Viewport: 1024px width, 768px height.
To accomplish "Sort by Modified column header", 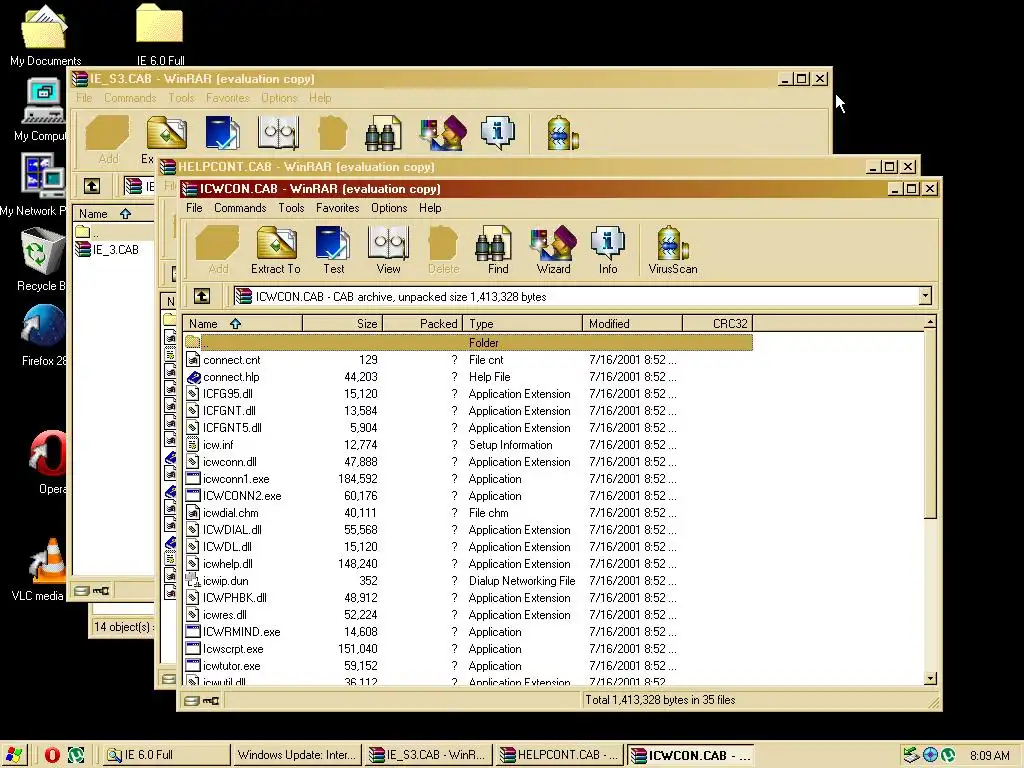I will [632, 323].
